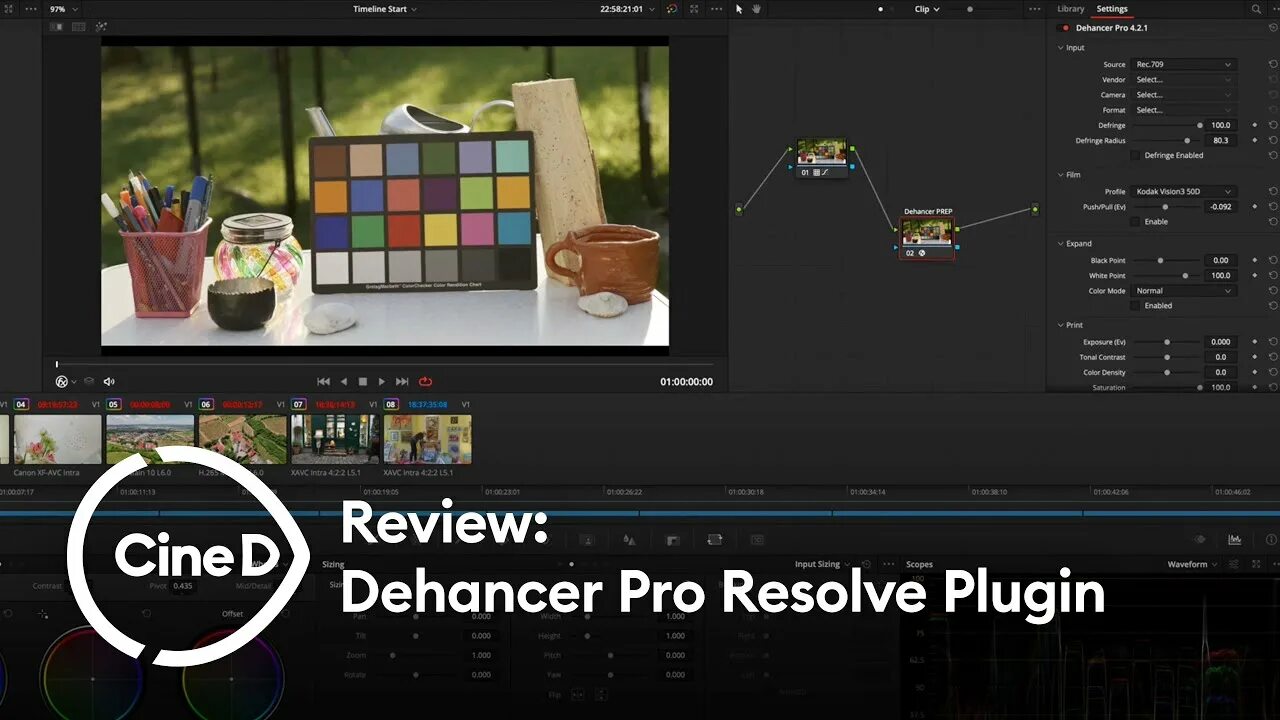Screen dimensions: 1280x720
Task: Click the Defringe Radius value field 80.3
Action: click(x=1221, y=140)
